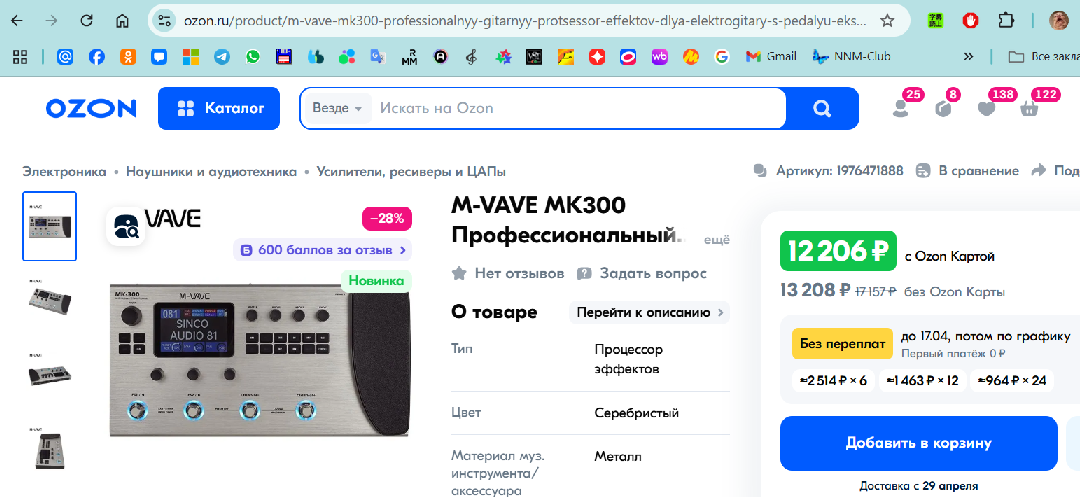Open the NNM-Club bookmark

point(851,57)
